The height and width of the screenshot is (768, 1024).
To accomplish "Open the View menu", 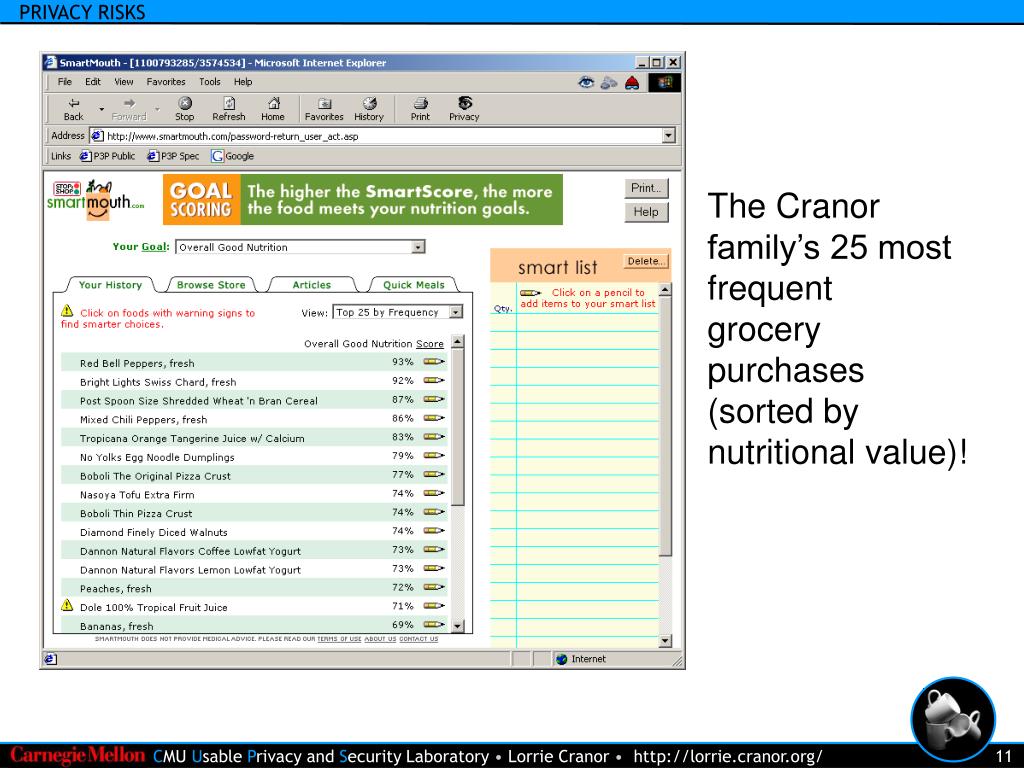I will [x=123, y=82].
